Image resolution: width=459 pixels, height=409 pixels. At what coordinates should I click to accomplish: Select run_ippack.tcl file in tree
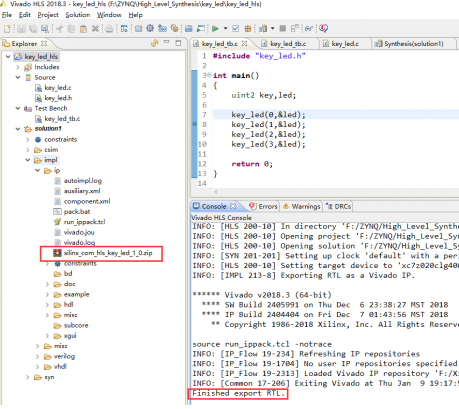(x=80, y=222)
